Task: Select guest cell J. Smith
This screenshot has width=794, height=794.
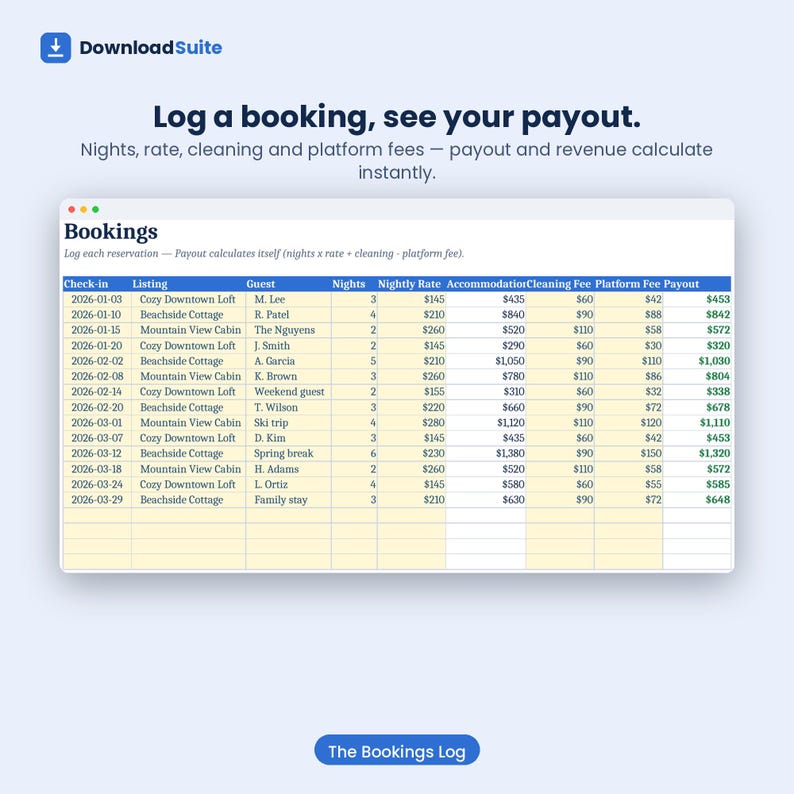Action: pos(288,345)
